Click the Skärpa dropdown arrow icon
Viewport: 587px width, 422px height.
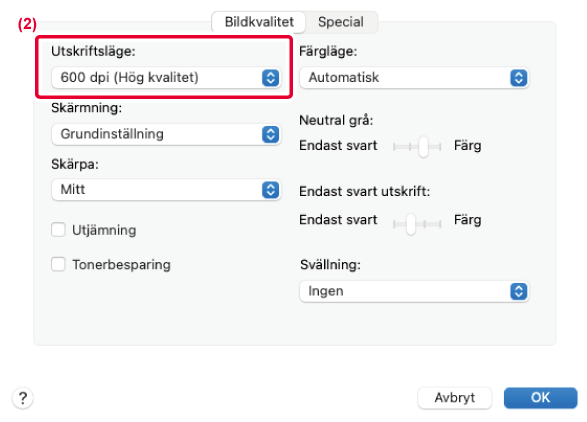[270, 190]
